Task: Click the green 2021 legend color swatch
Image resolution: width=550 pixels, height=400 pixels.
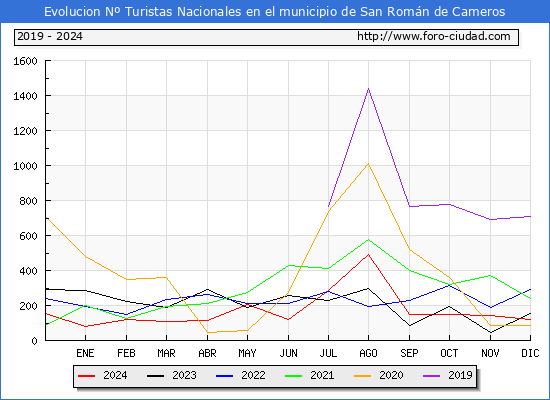Action: (x=294, y=376)
